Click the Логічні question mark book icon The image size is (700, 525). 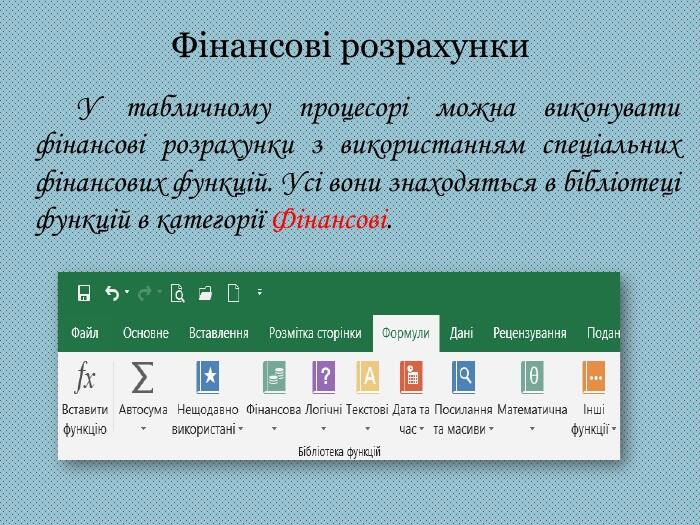pos(324,378)
